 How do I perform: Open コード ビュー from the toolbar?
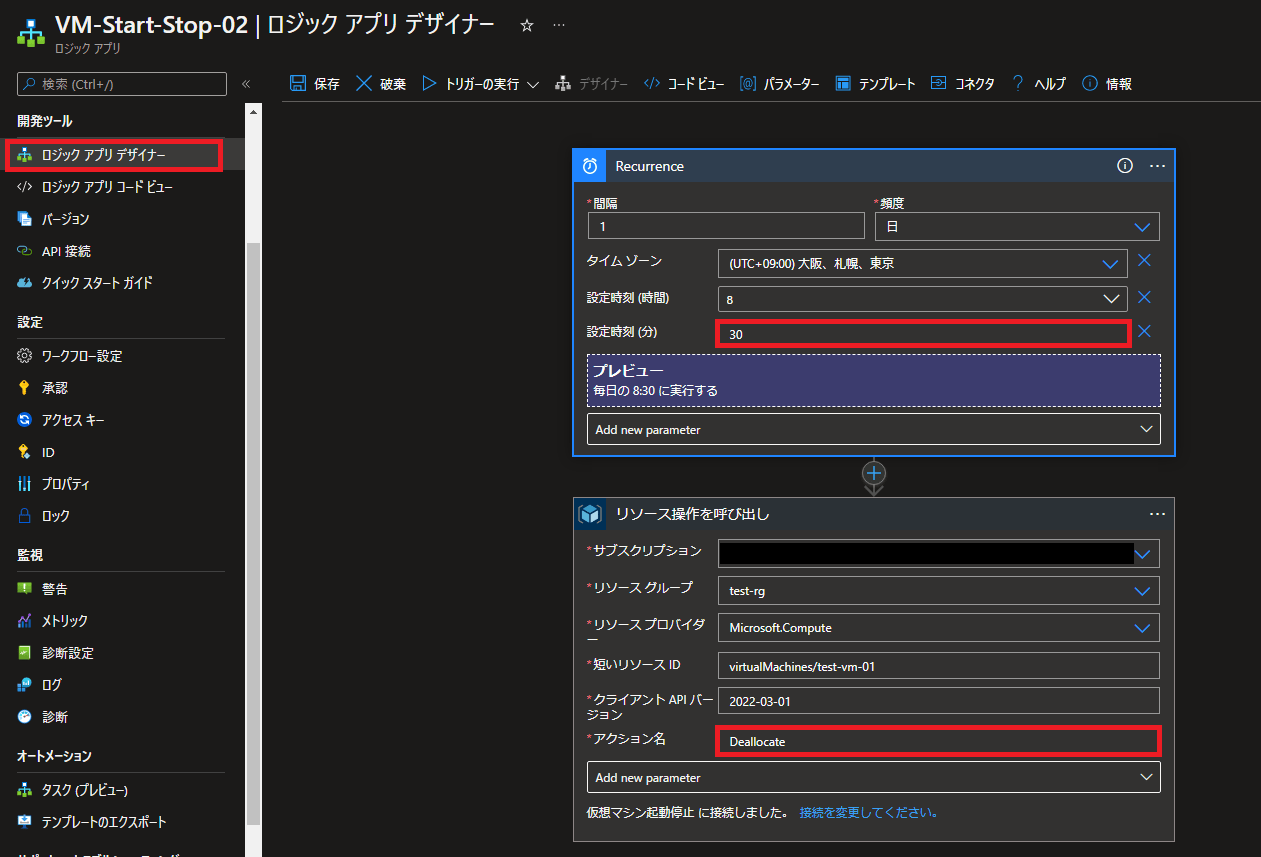coord(684,84)
